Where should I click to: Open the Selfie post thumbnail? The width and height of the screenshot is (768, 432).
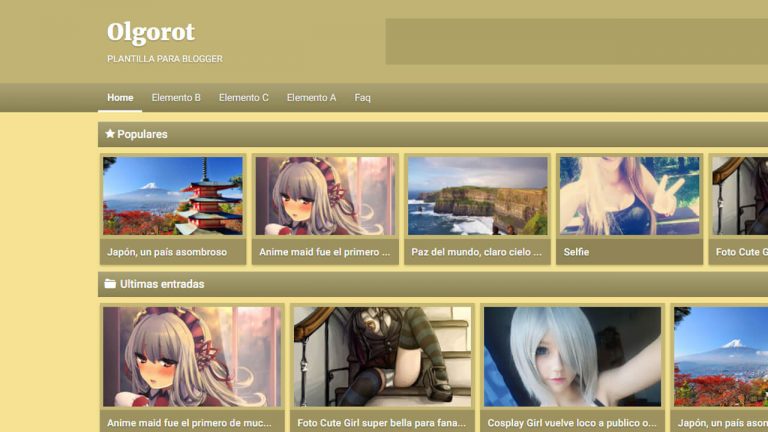(x=629, y=195)
